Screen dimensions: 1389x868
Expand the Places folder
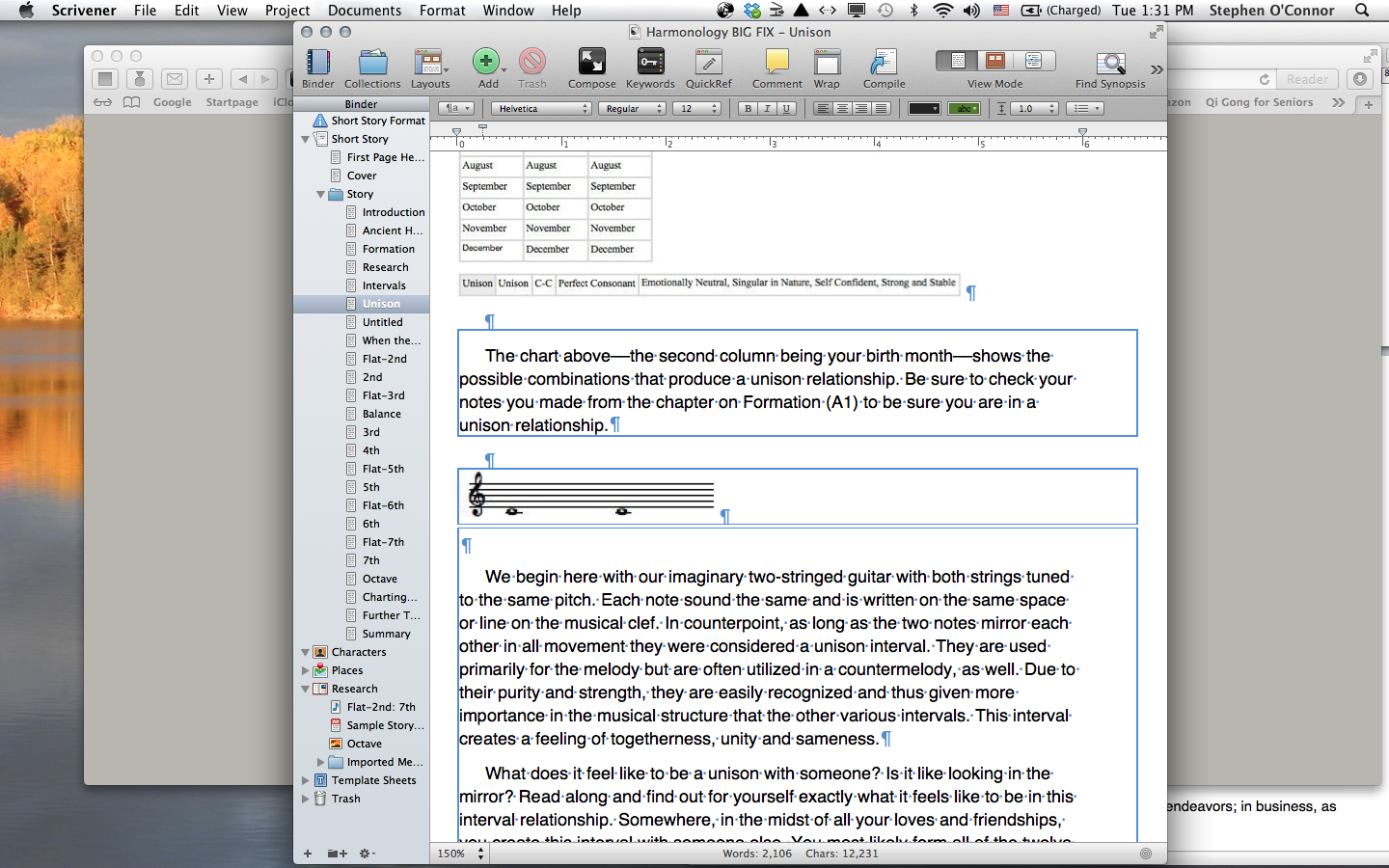click(306, 671)
